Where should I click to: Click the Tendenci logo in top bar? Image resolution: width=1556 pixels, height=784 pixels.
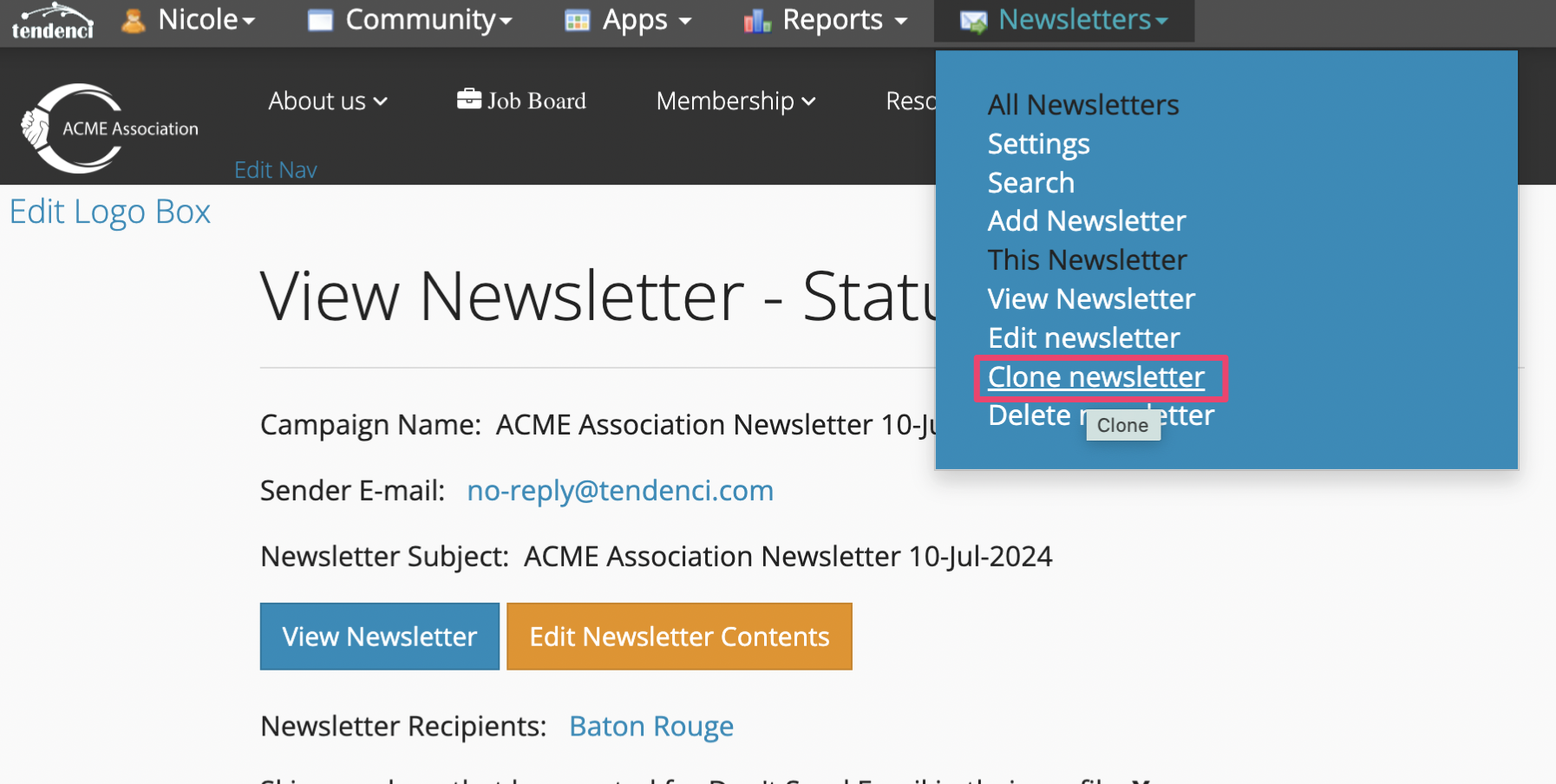52,22
